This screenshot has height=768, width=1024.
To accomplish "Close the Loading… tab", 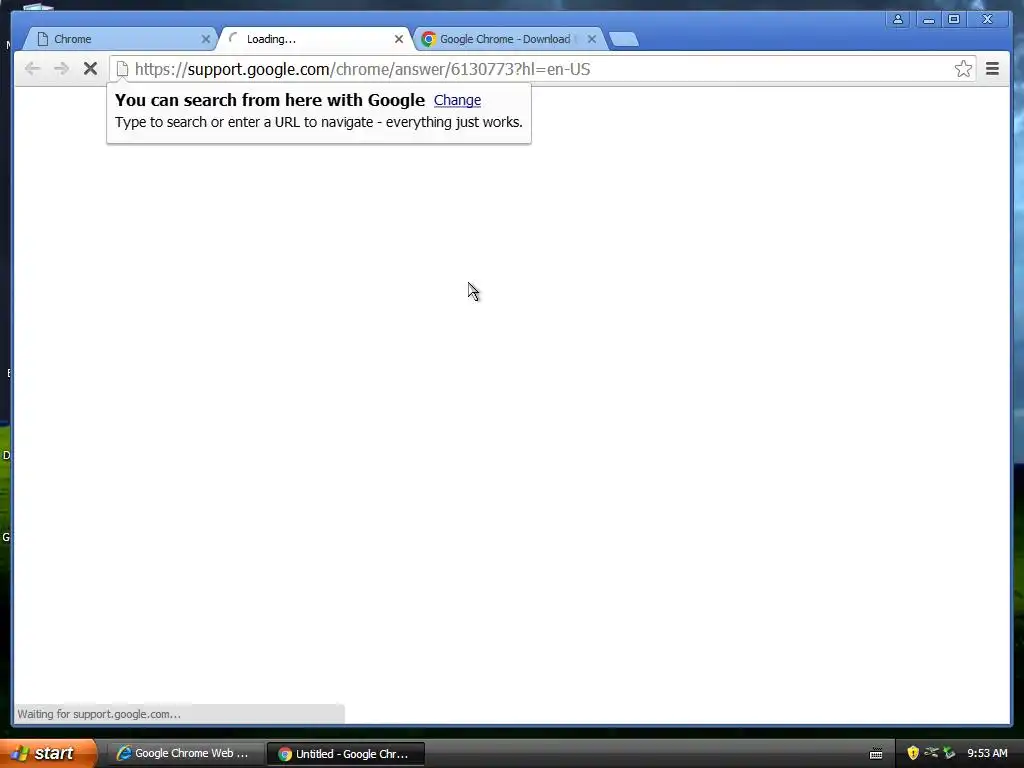I will click(x=399, y=39).
